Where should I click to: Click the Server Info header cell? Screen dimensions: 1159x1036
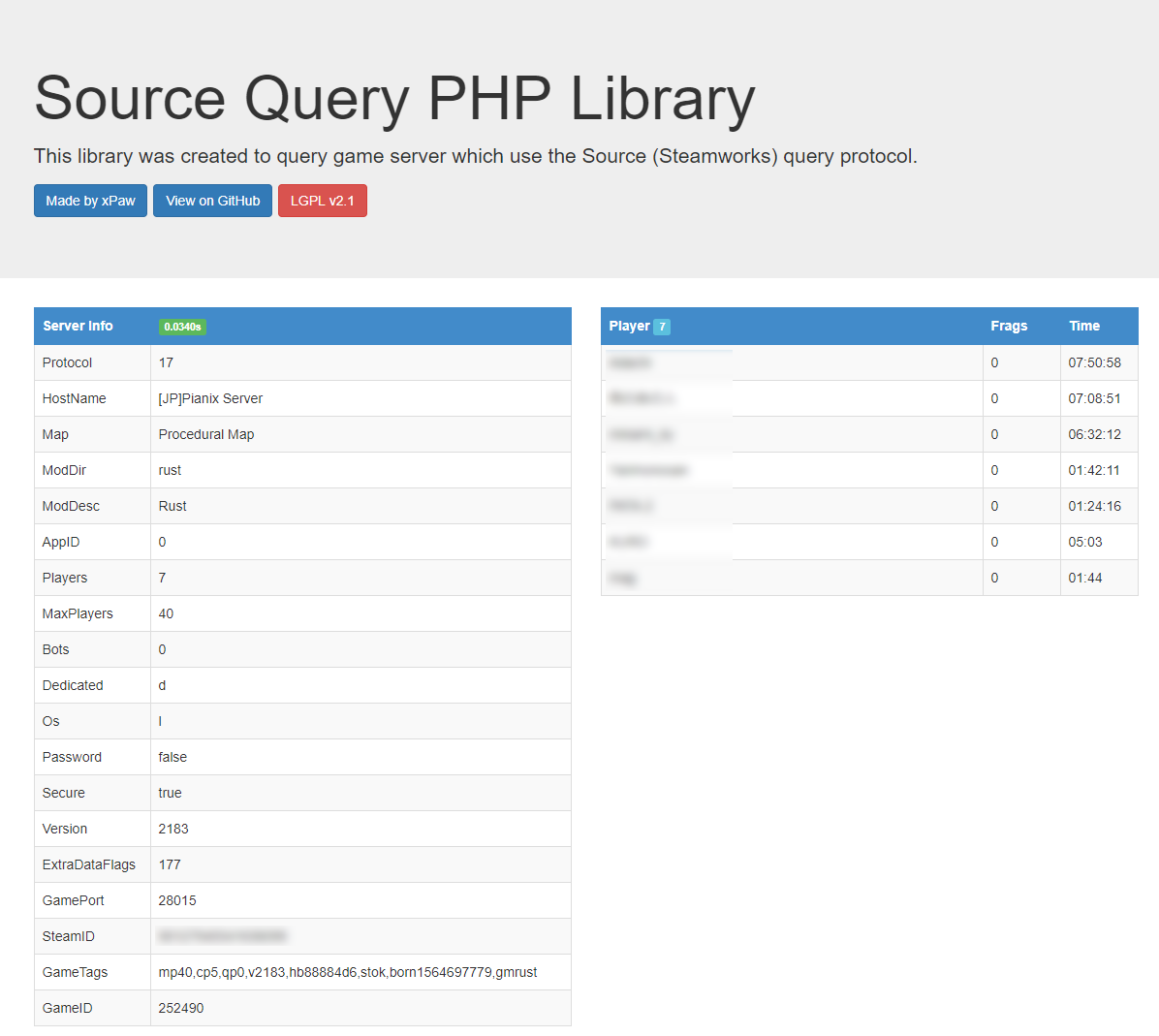coord(78,327)
